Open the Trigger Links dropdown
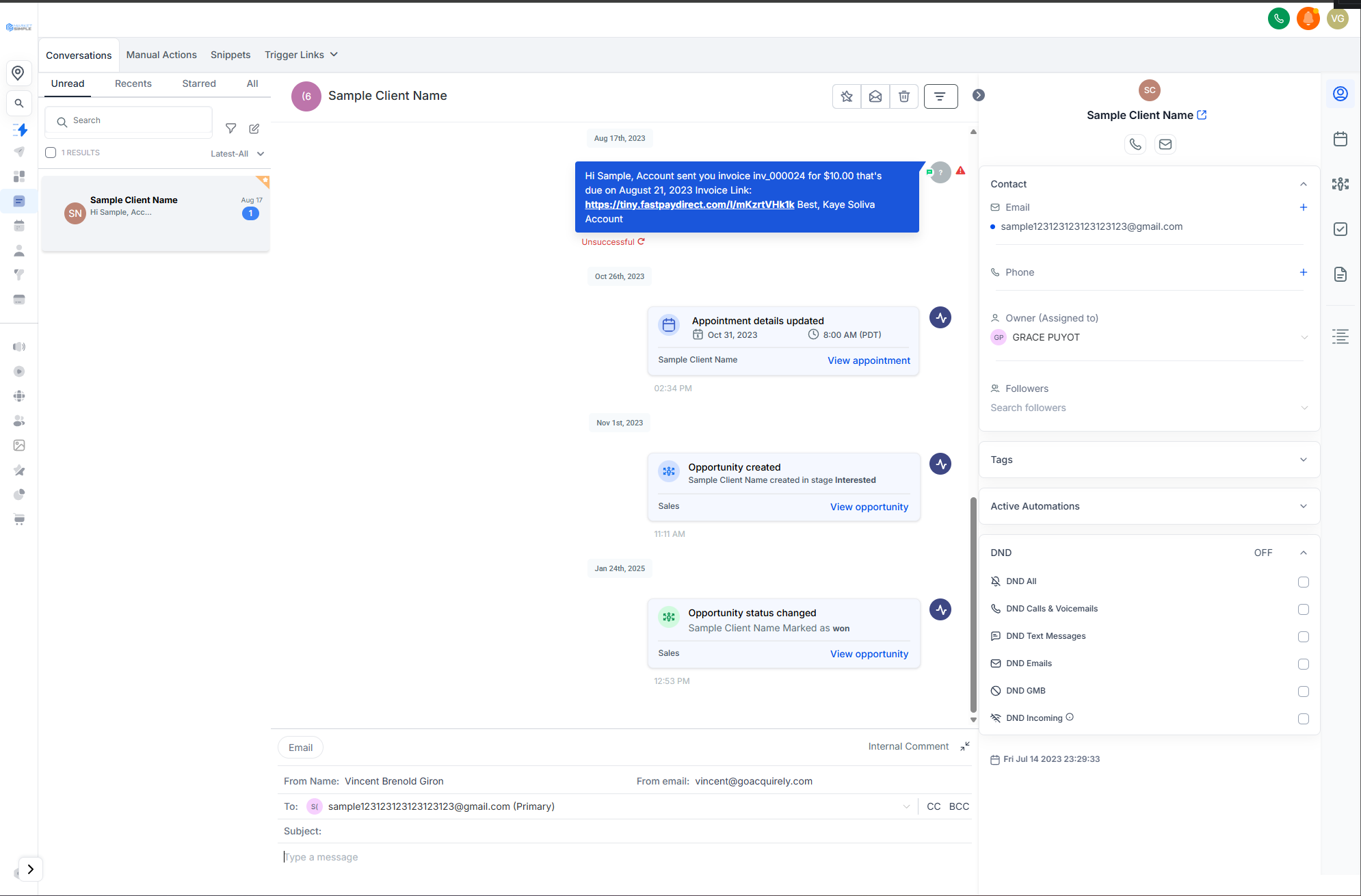 (x=302, y=55)
